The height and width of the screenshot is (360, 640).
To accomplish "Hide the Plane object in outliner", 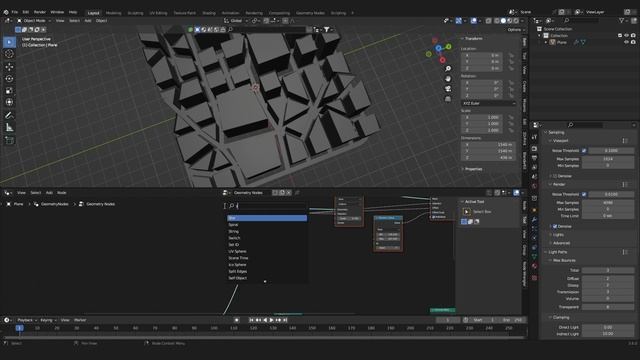I will tap(627, 42).
